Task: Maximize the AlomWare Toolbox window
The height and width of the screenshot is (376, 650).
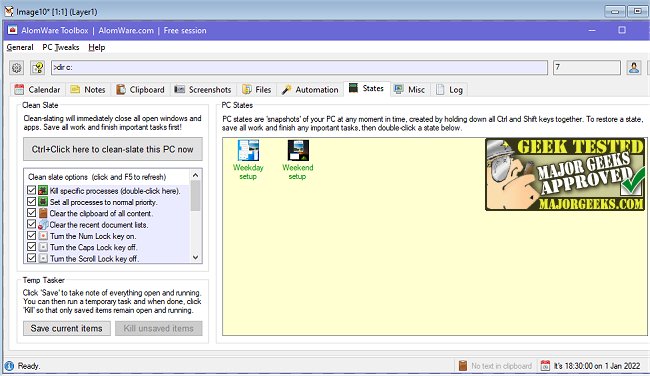Action: [x=622, y=30]
